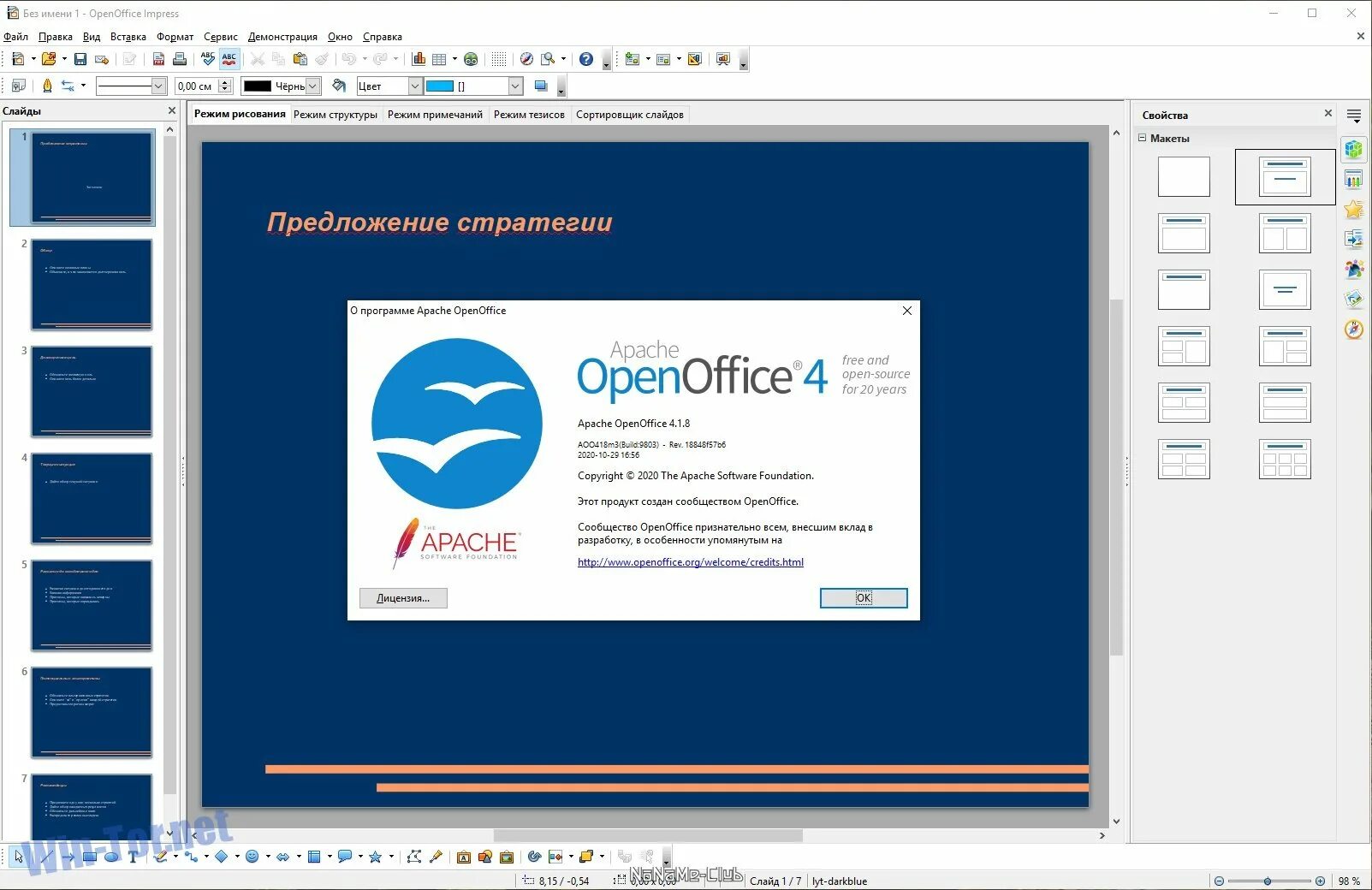
Task: Select slide 3 thumbnail
Action: click(92, 392)
